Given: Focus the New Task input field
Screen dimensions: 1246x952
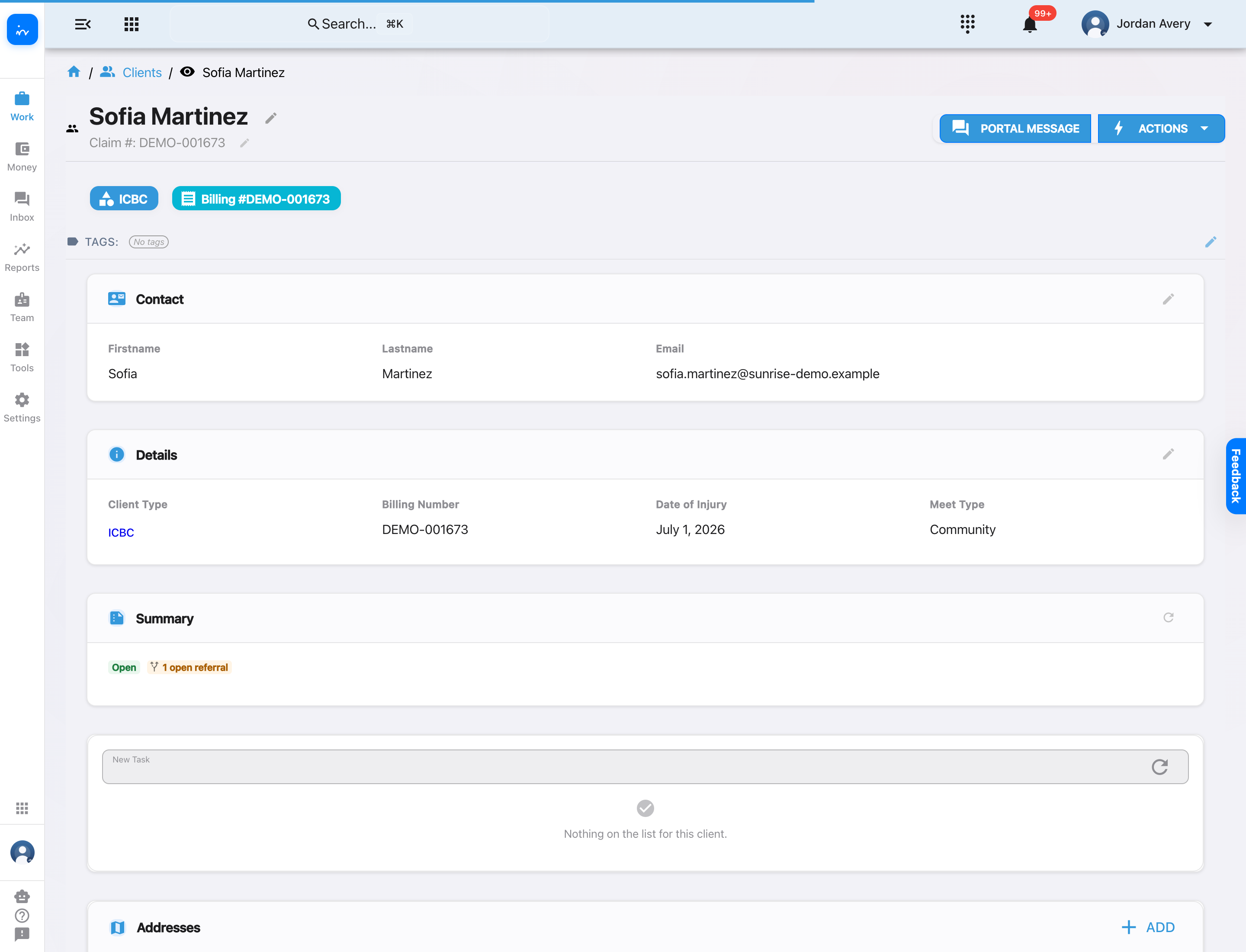Looking at the screenshot, I should point(623,767).
